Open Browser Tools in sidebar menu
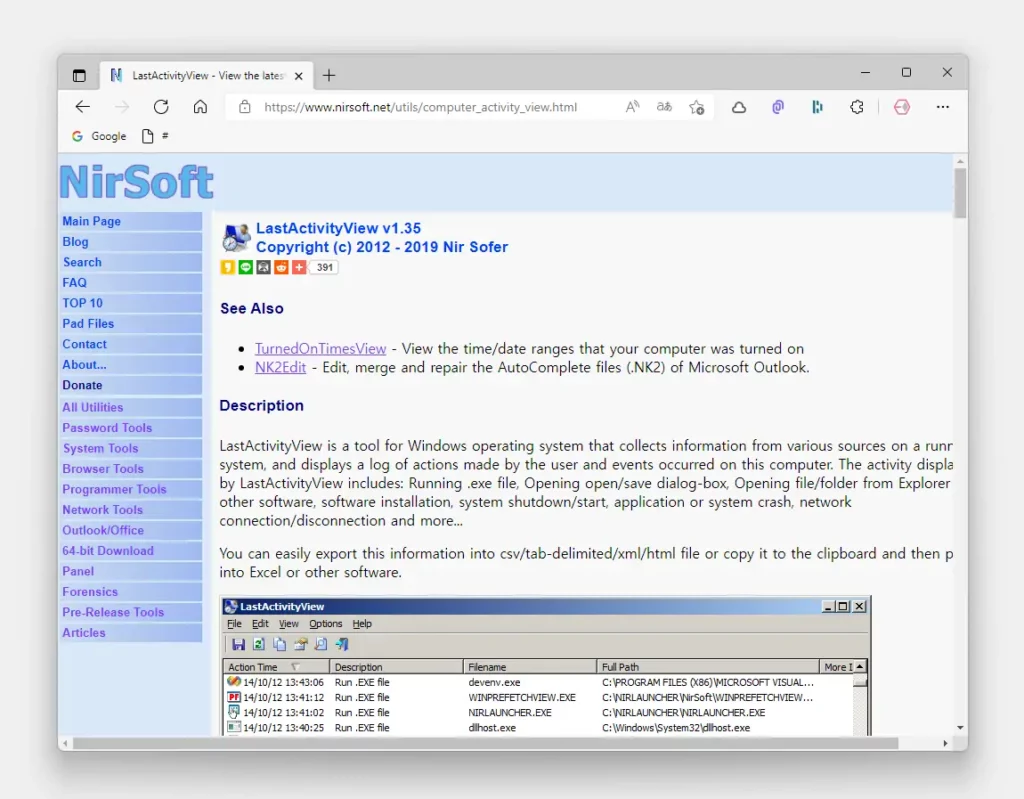Image resolution: width=1024 pixels, height=799 pixels. coord(103,469)
